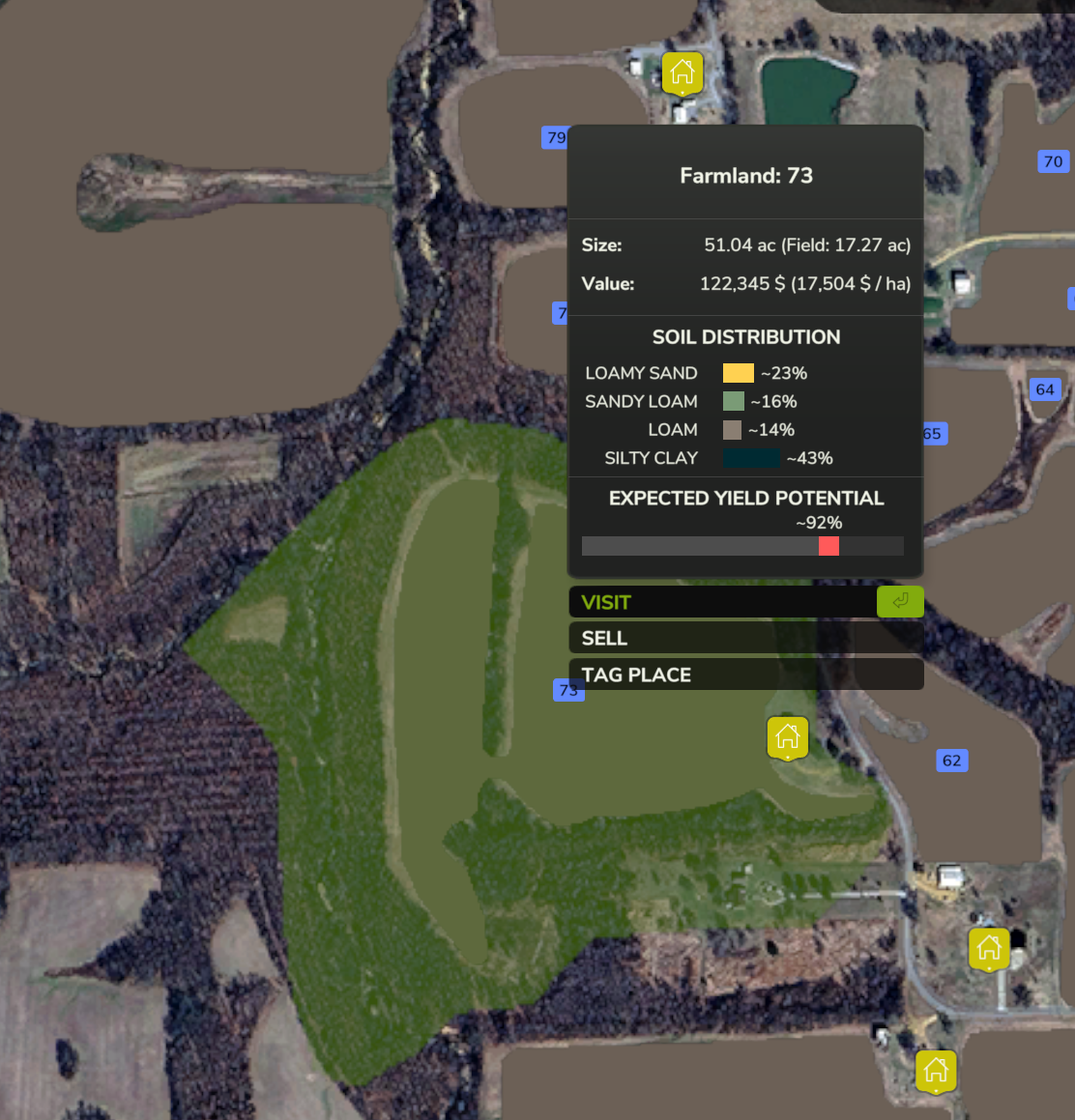The width and height of the screenshot is (1075, 1120).
Task: Click the blue 73 farmland marker
Action: 568,689
